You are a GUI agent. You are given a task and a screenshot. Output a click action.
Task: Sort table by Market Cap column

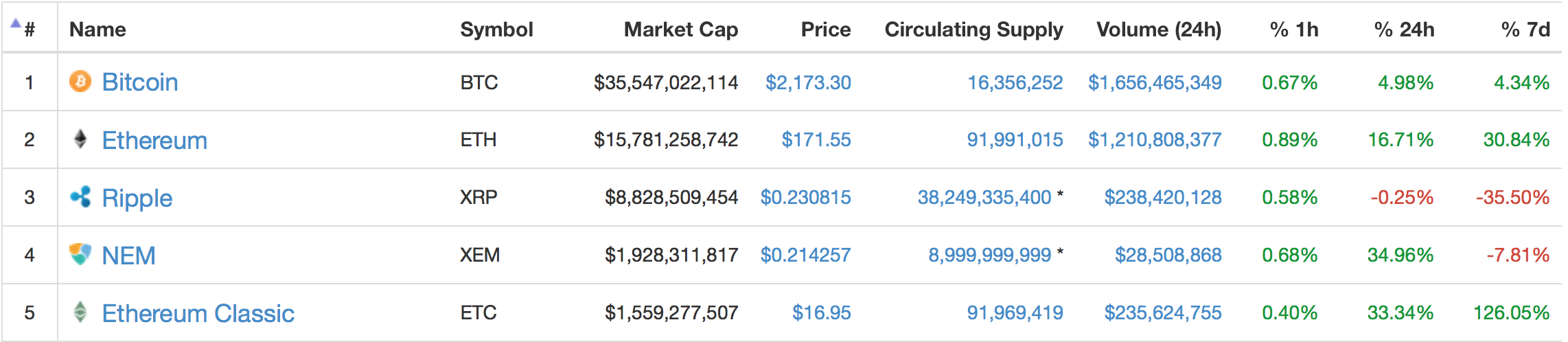(x=680, y=30)
